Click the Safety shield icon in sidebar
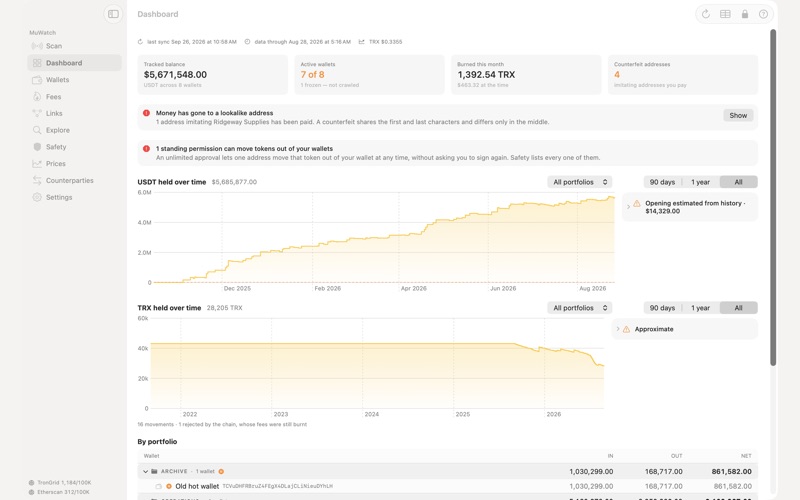The image size is (800, 500). pyautogui.click(x=37, y=147)
